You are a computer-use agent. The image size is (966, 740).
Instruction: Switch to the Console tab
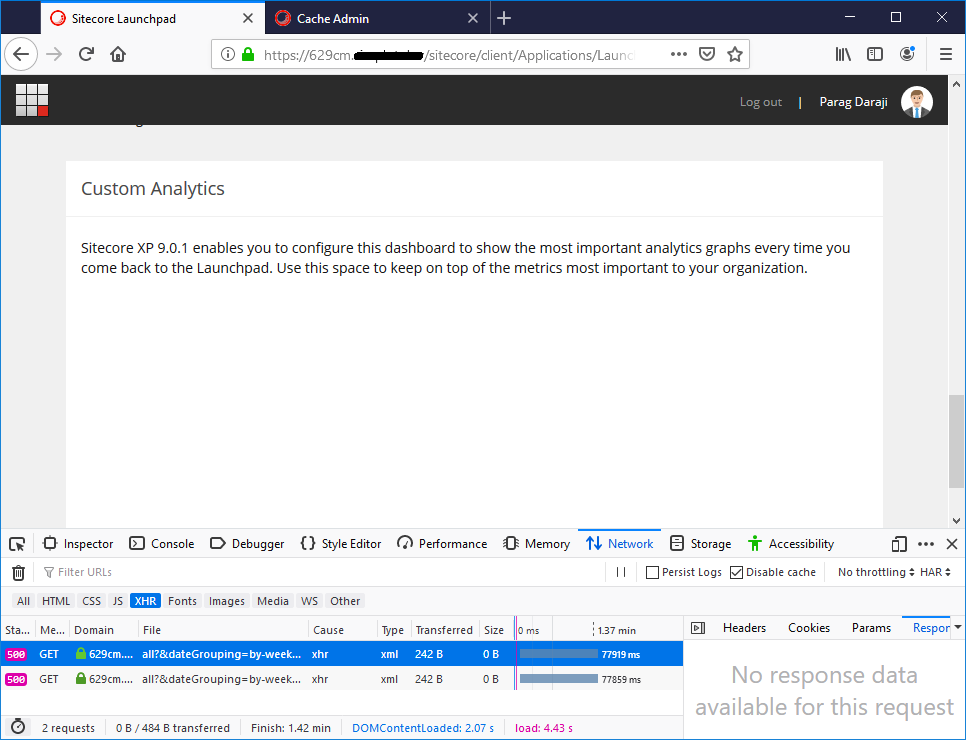pyautogui.click(x=162, y=544)
